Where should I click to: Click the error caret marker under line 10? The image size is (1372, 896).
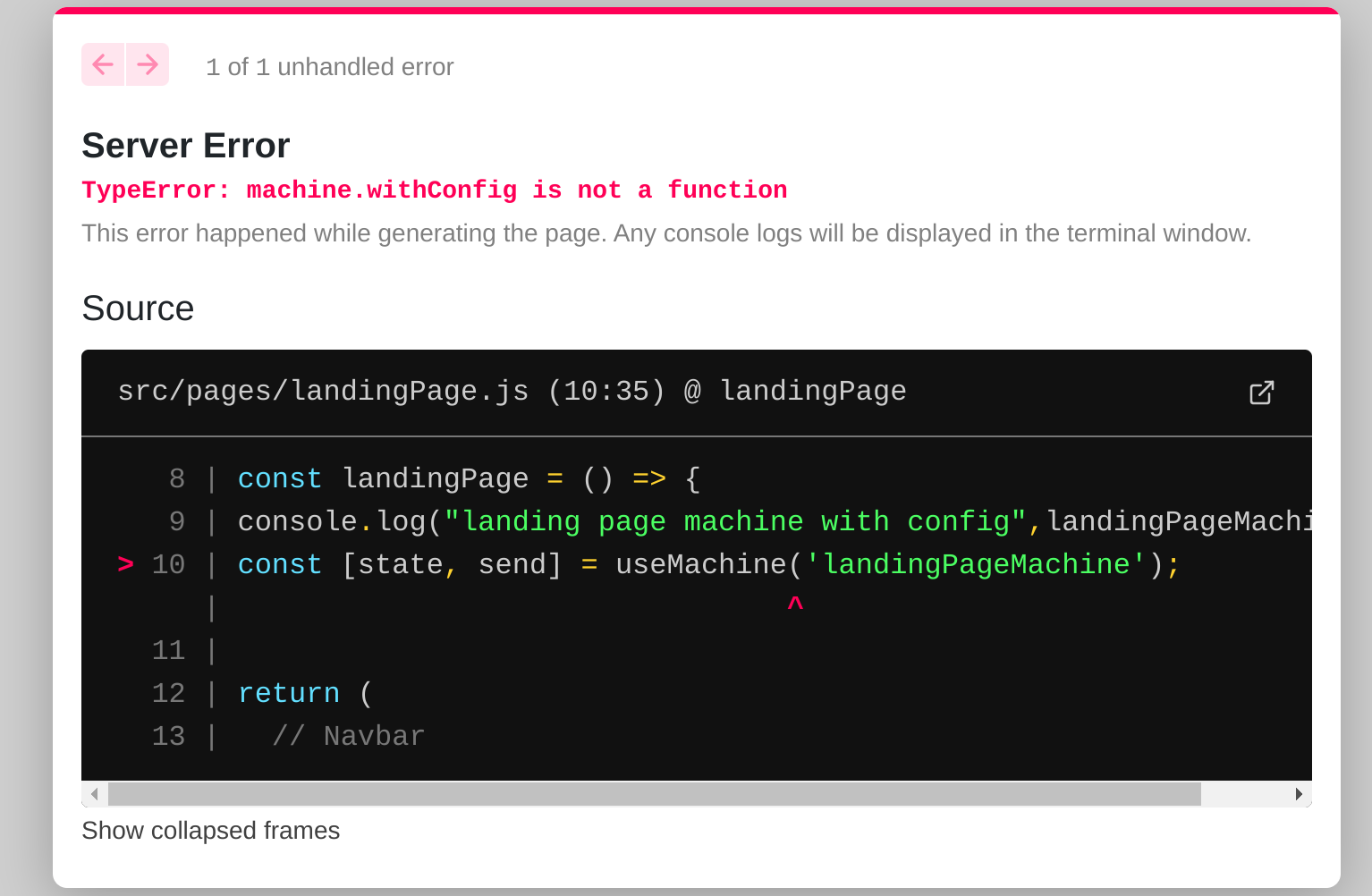tap(794, 604)
